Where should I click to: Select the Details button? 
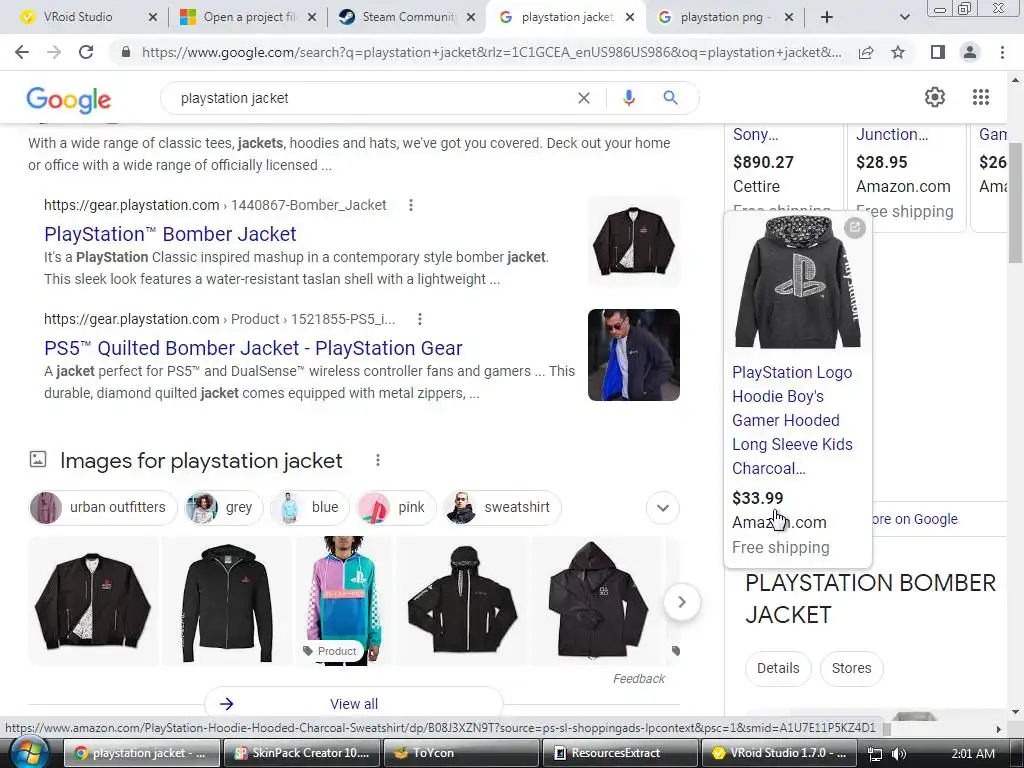[x=778, y=668]
